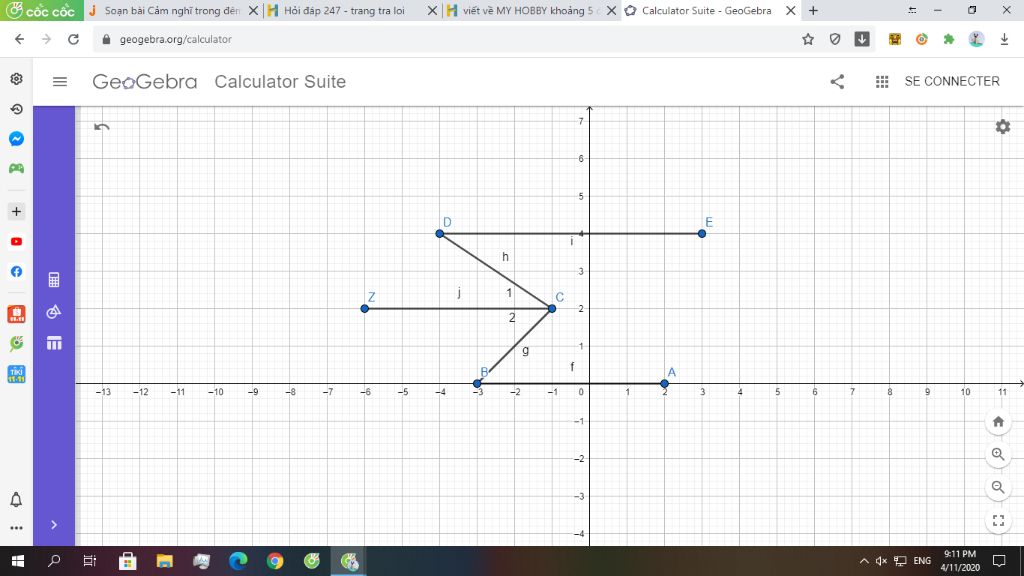Bookmark this page with star
The image size is (1024, 576).
click(x=808, y=39)
